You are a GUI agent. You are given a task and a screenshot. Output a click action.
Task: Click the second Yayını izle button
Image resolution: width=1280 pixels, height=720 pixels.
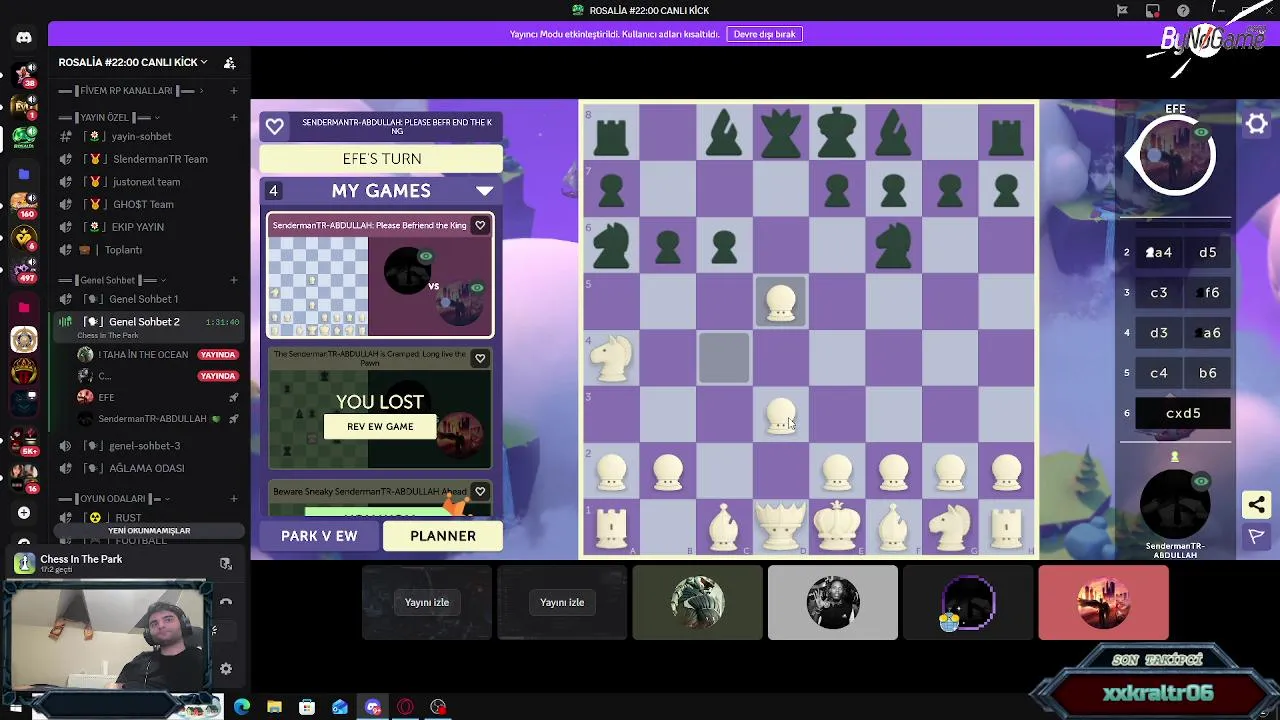click(x=562, y=602)
